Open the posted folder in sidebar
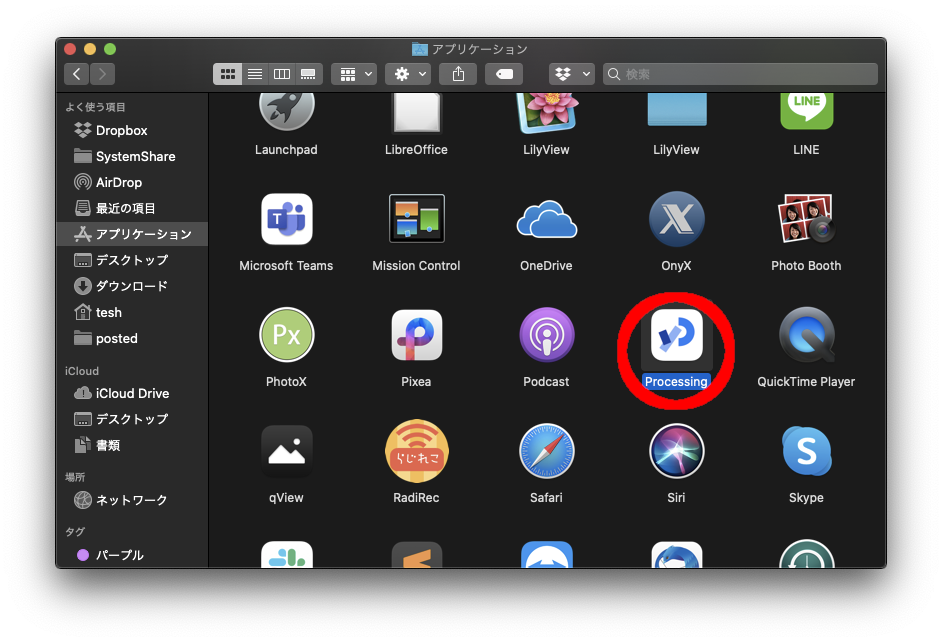 tap(132, 338)
